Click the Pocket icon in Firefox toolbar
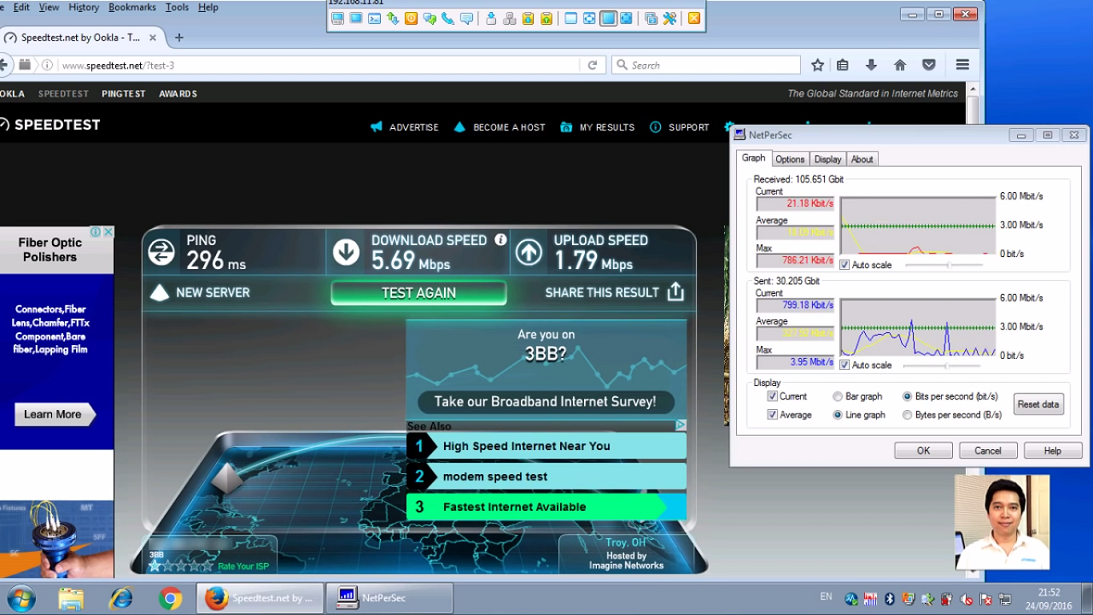1093x615 pixels. pos(929,65)
